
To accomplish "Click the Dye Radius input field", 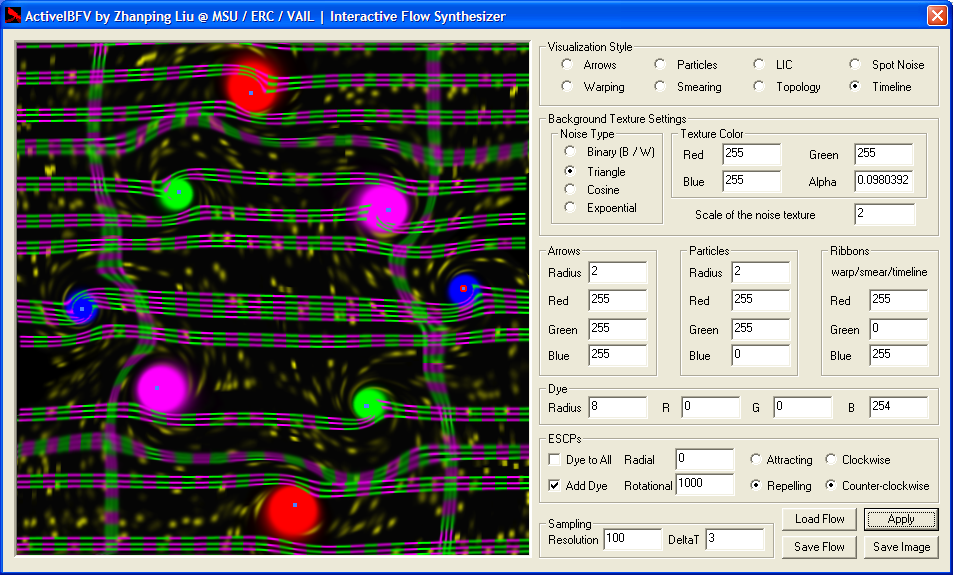I will [x=618, y=407].
